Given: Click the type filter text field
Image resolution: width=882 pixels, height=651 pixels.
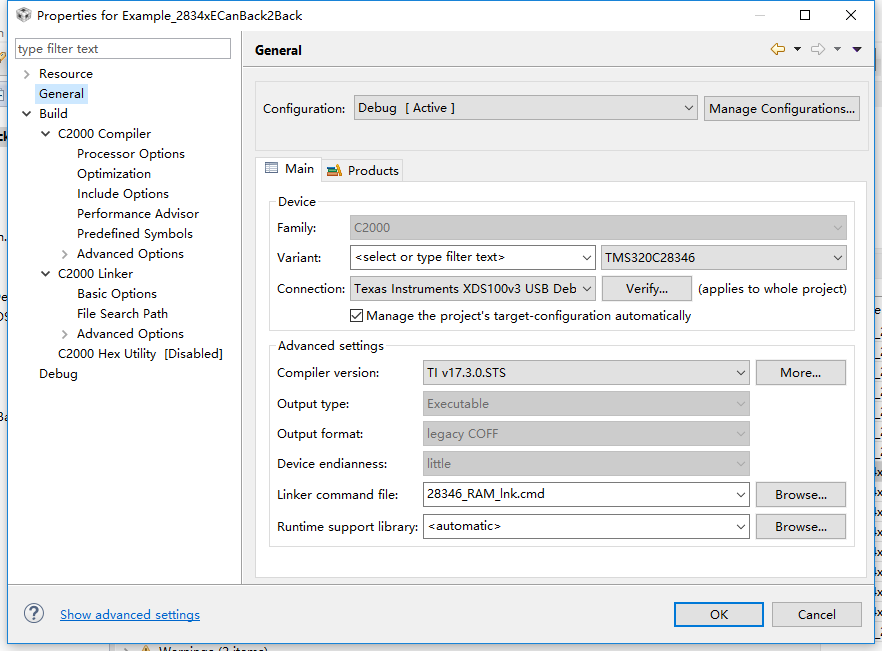Looking at the screenshot, I should pyautogui.click(x=123, y=49).
